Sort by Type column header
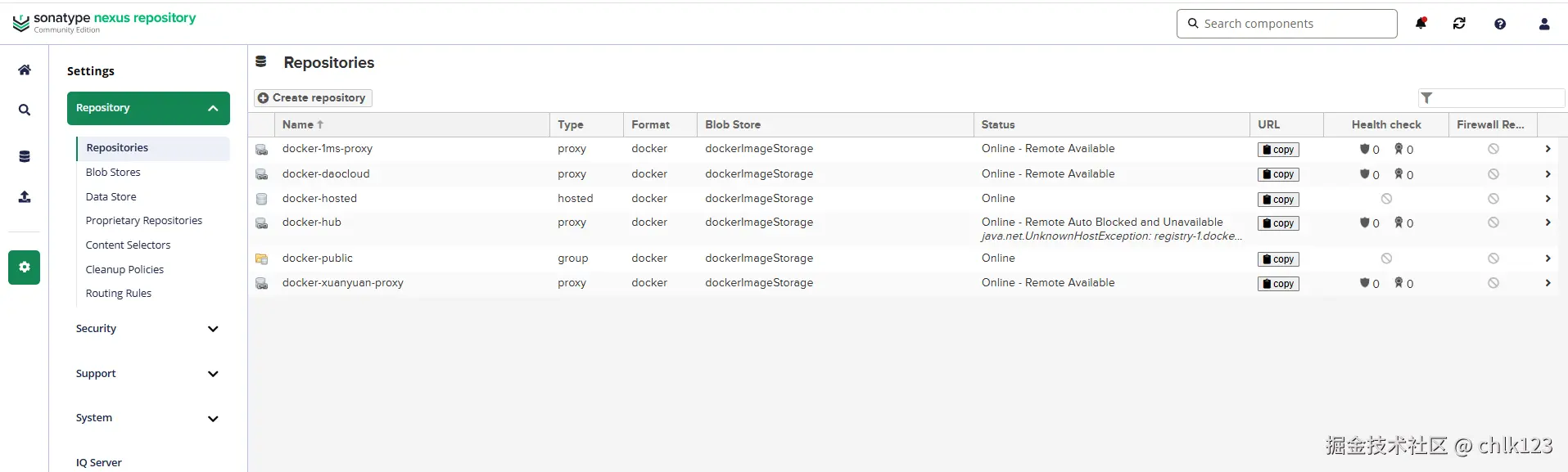The width and height of the screenshot is (1568, 472). [586, 125]
